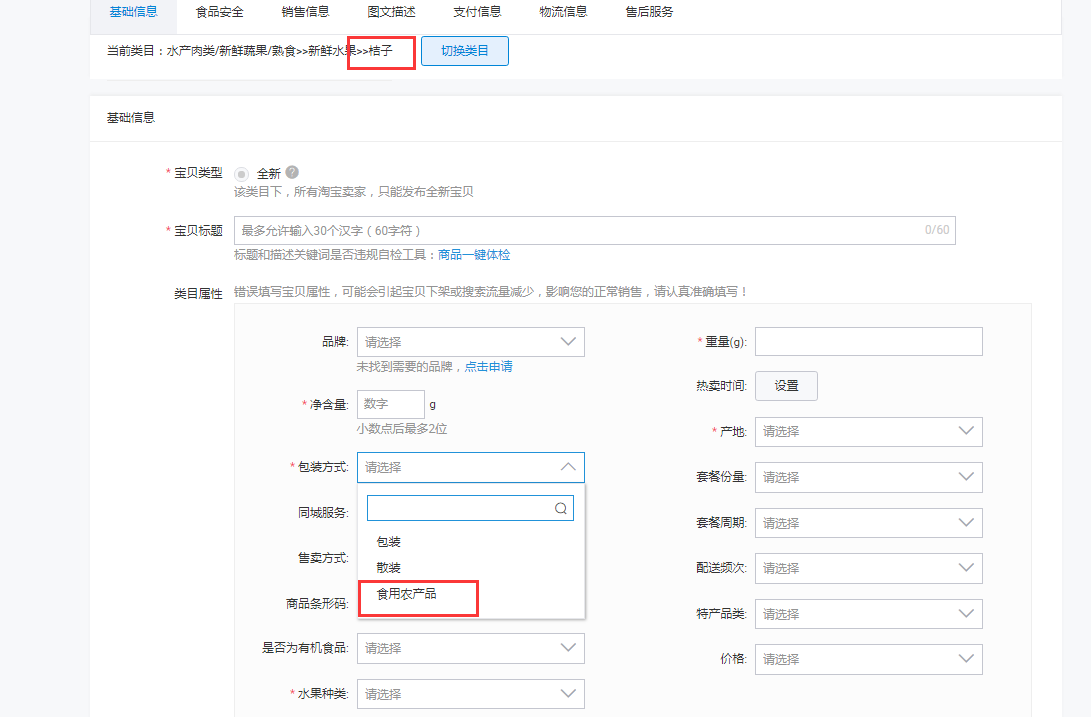Click the 点击申请 brand link

488,367
